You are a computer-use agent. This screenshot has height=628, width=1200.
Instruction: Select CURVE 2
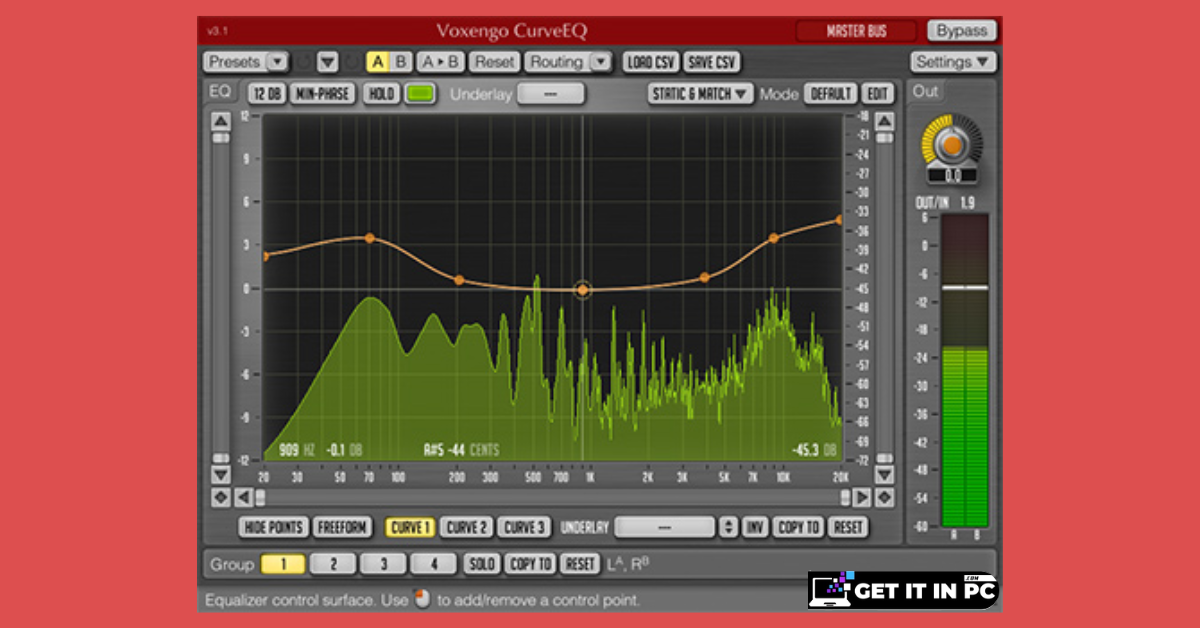(467, 527)
